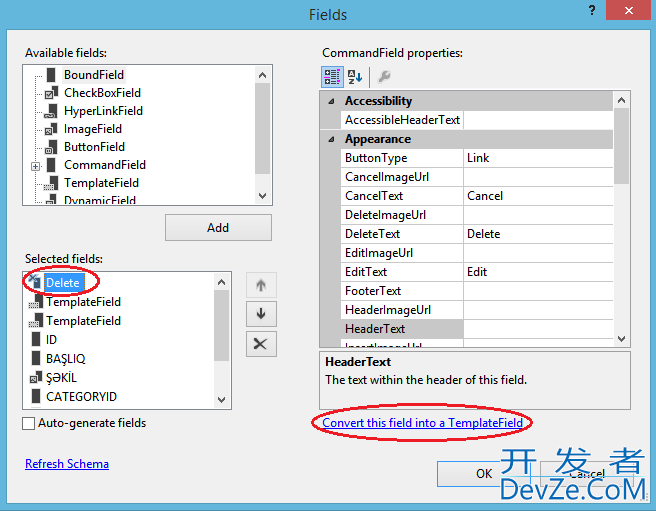Click Convert this field into a TemplateField
The height and width of the screenshot is (511, 656).
[423, 423]
